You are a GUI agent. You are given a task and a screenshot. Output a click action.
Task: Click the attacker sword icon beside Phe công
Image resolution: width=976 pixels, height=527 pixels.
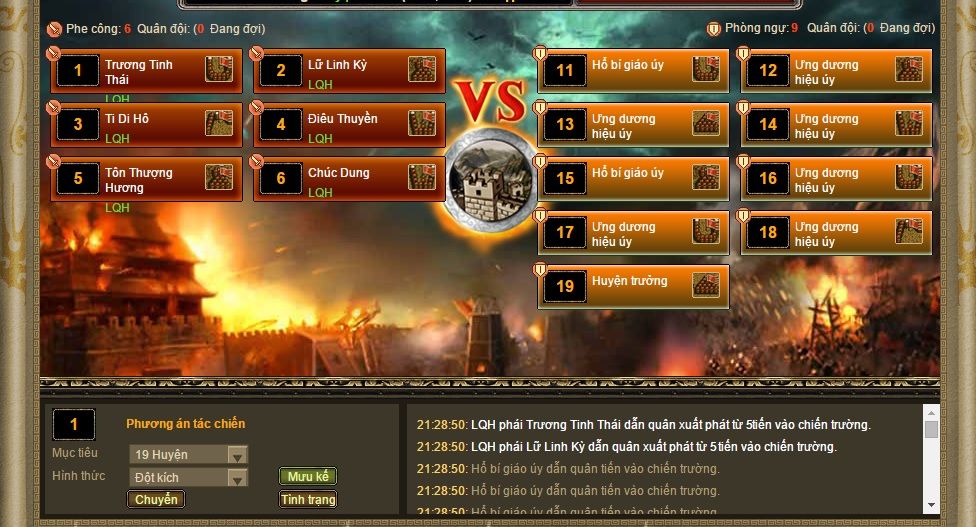55,29
